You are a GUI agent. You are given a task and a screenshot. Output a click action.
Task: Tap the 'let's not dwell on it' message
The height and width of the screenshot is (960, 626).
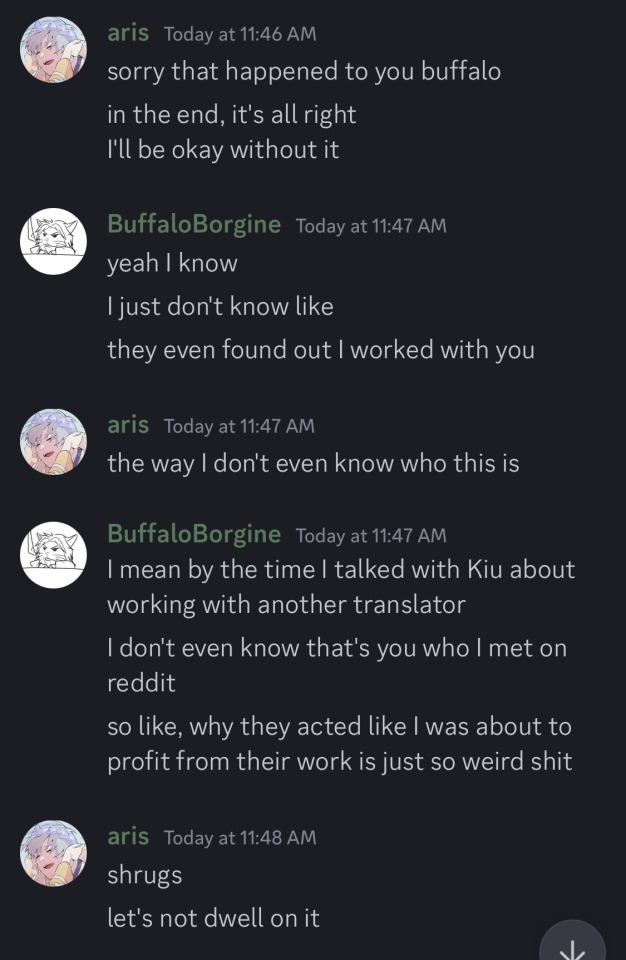tap(213, 918)
